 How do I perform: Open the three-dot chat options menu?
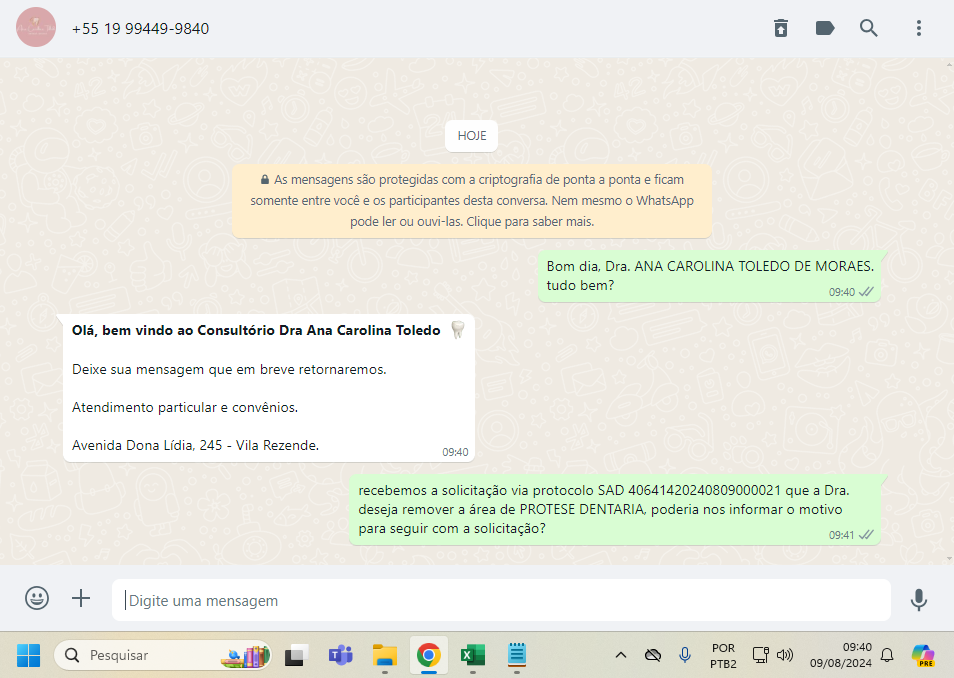(918, 28)
